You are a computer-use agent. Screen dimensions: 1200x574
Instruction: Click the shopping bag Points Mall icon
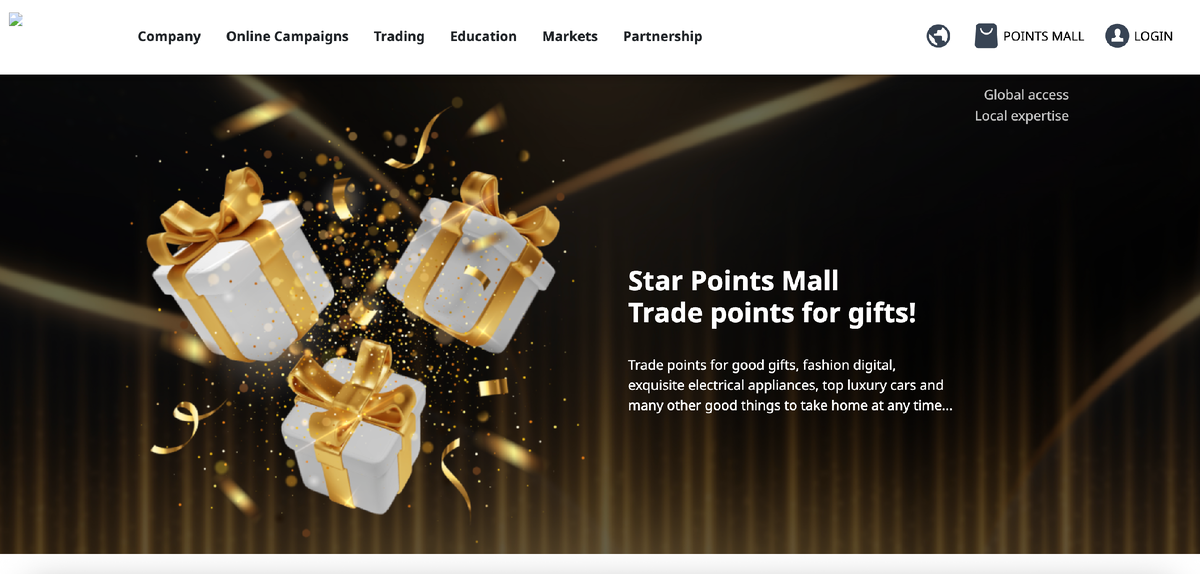pyautogui.click(x=986, y=36)
